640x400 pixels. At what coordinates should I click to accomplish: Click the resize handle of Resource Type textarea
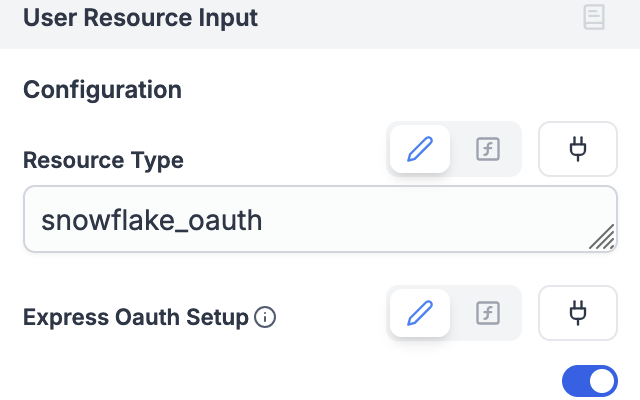602,237
